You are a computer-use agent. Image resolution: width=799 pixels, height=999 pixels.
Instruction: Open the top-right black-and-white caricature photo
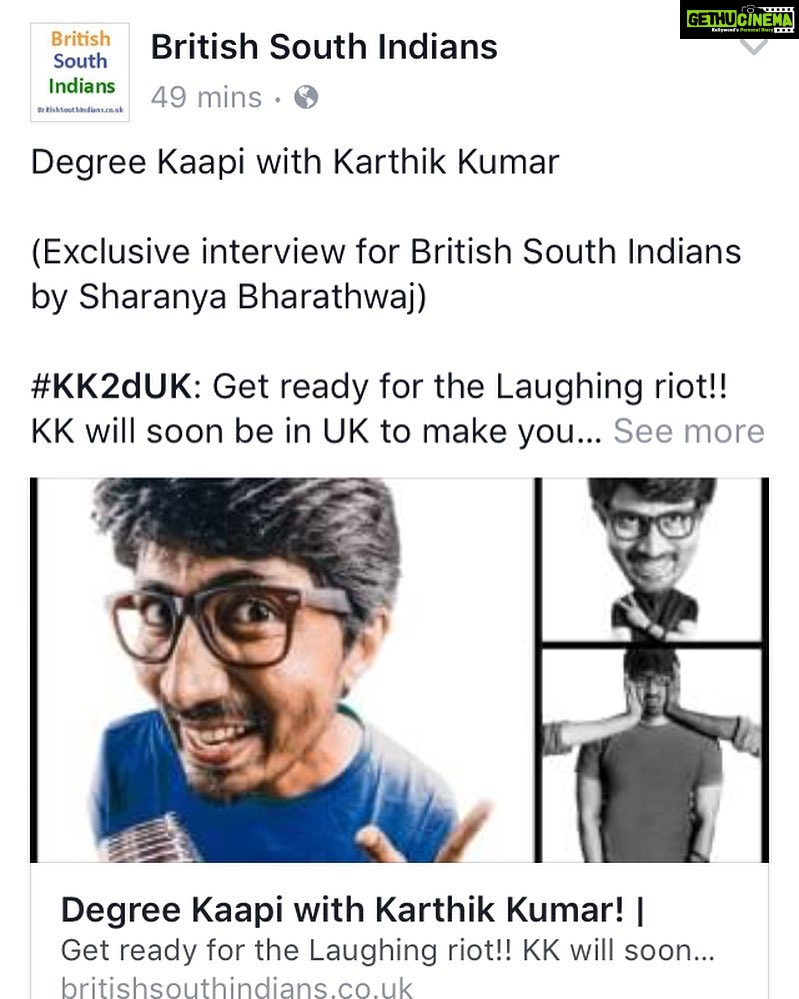tap(652, 560)
